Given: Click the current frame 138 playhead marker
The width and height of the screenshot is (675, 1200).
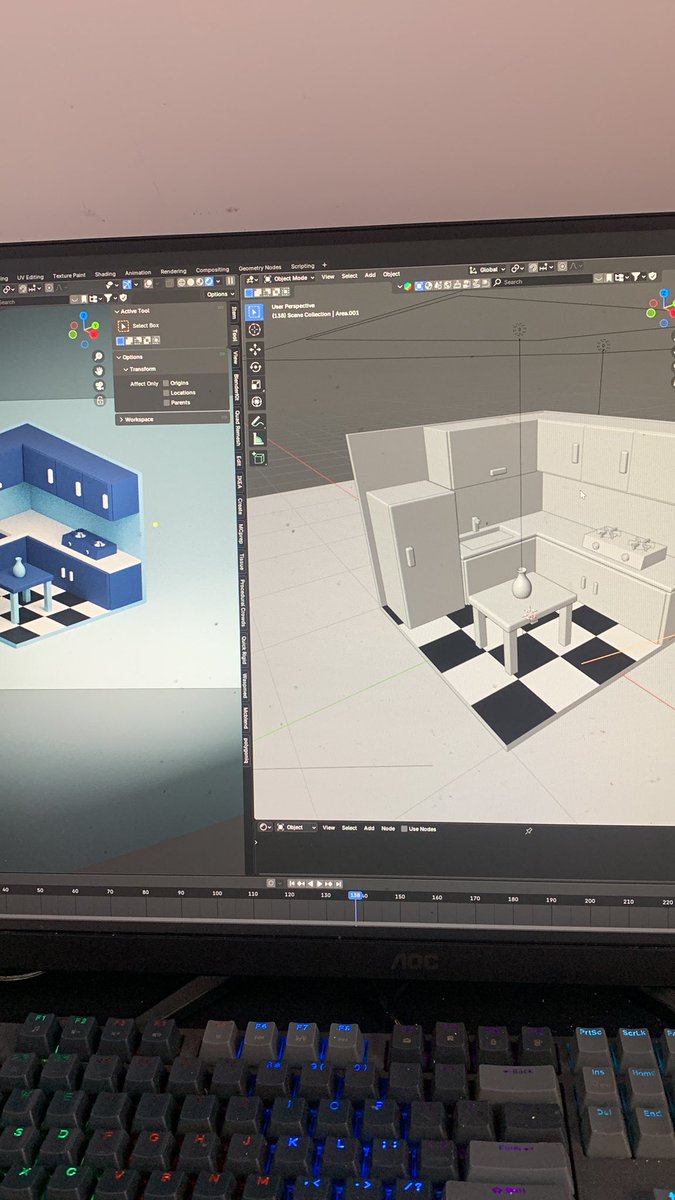Looking at the screenshot, I should pyautogui.click(x=354, y=896).
